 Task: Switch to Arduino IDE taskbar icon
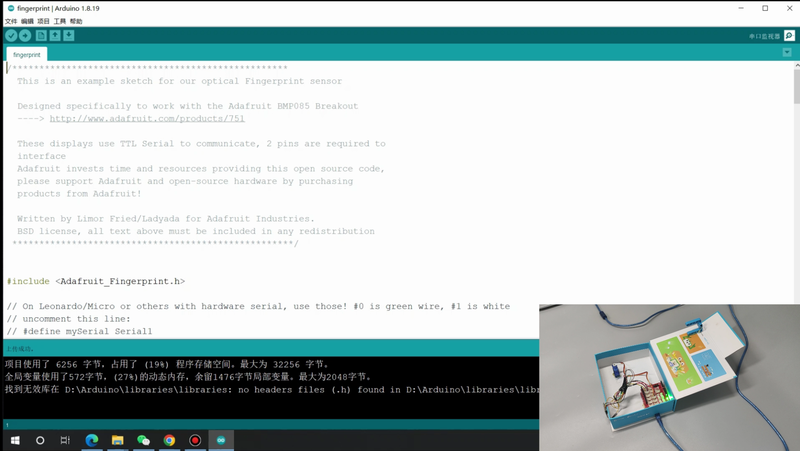(221, 440)
